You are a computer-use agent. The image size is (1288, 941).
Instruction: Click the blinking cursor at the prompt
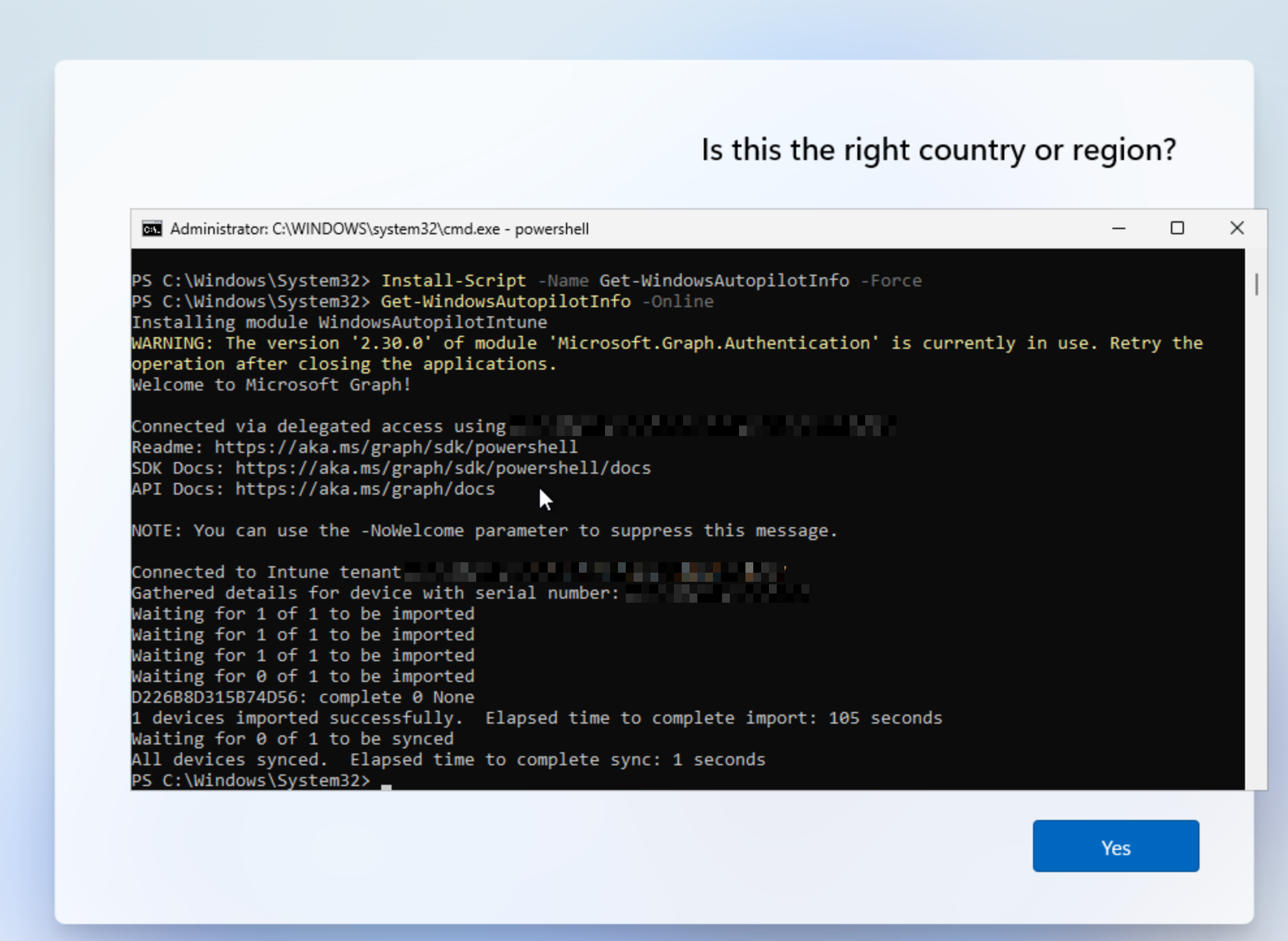coord(386,785)
